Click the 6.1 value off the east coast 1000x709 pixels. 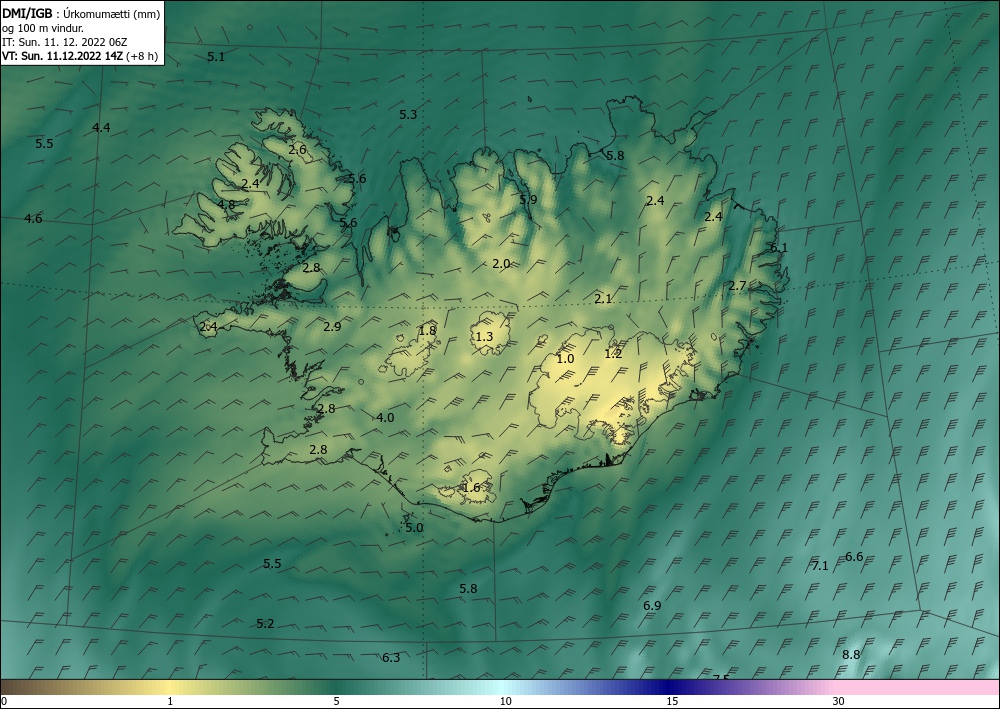tap(779, 247)
